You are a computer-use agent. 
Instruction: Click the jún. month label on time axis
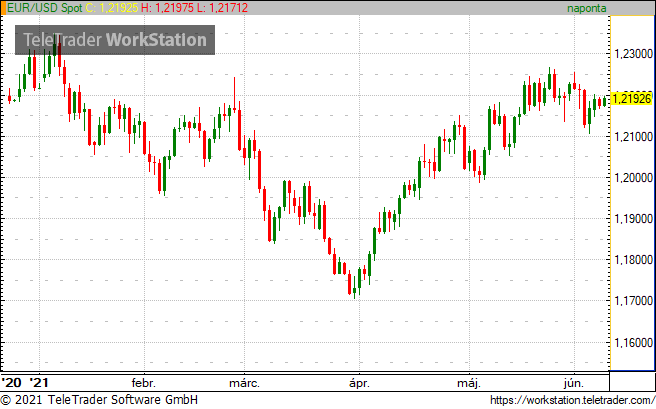pyautogui.click(x=573, y=383)
